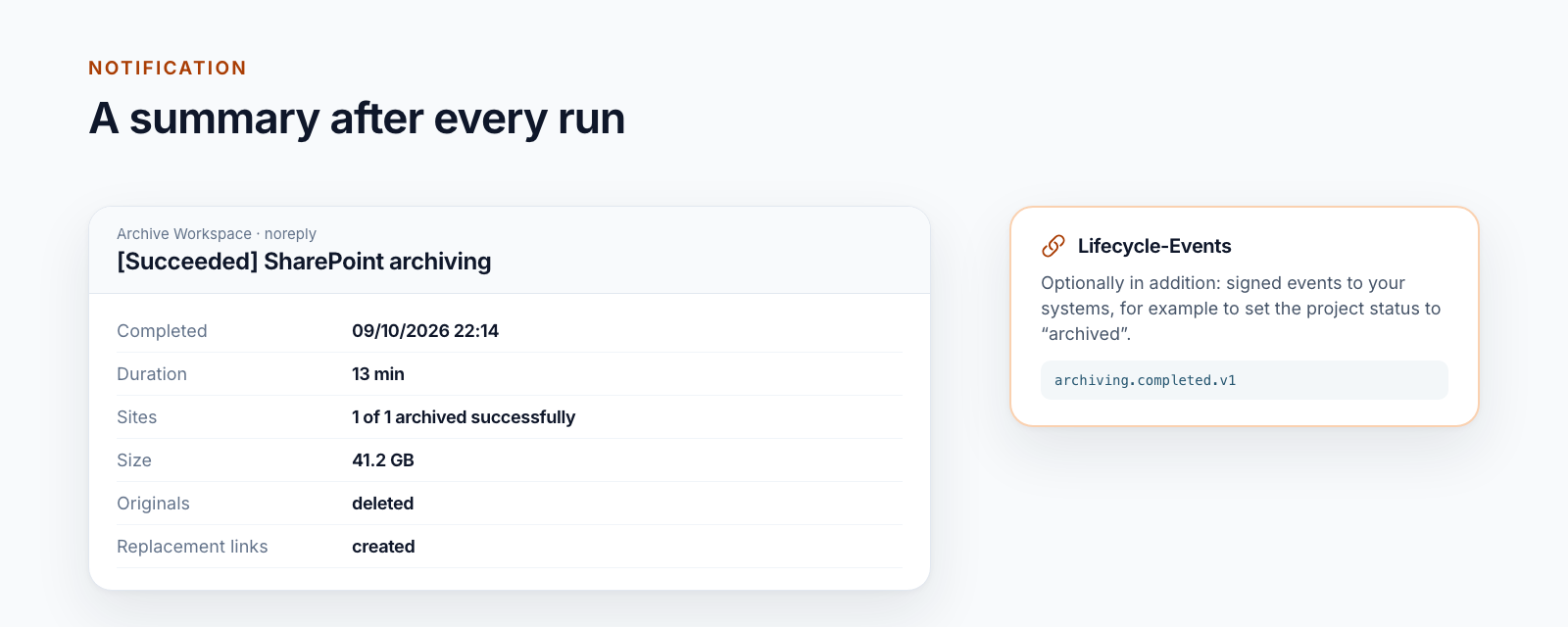Click the 'Duration' row label
The image size is (1568, 627).
click(x=152, y=374)
